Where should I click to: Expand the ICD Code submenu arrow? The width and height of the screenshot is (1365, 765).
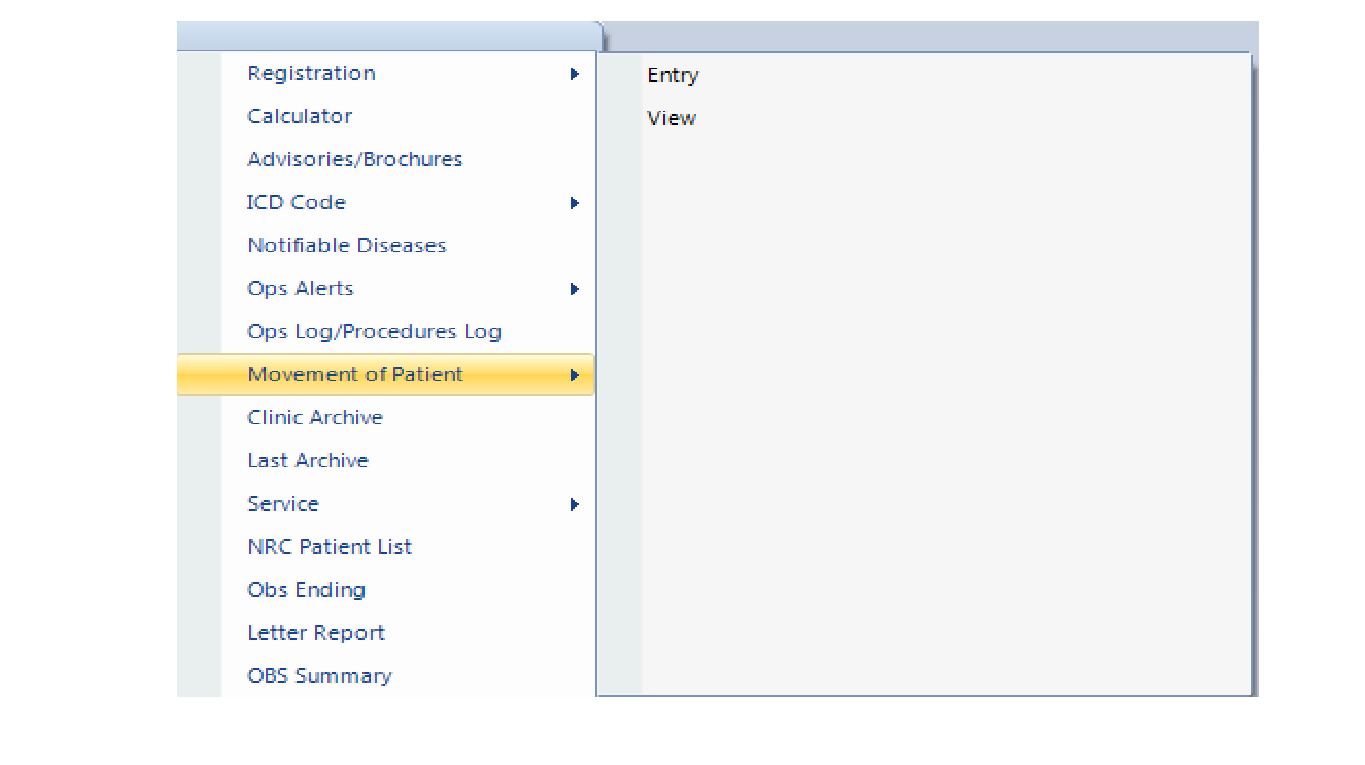coord(574,203)
